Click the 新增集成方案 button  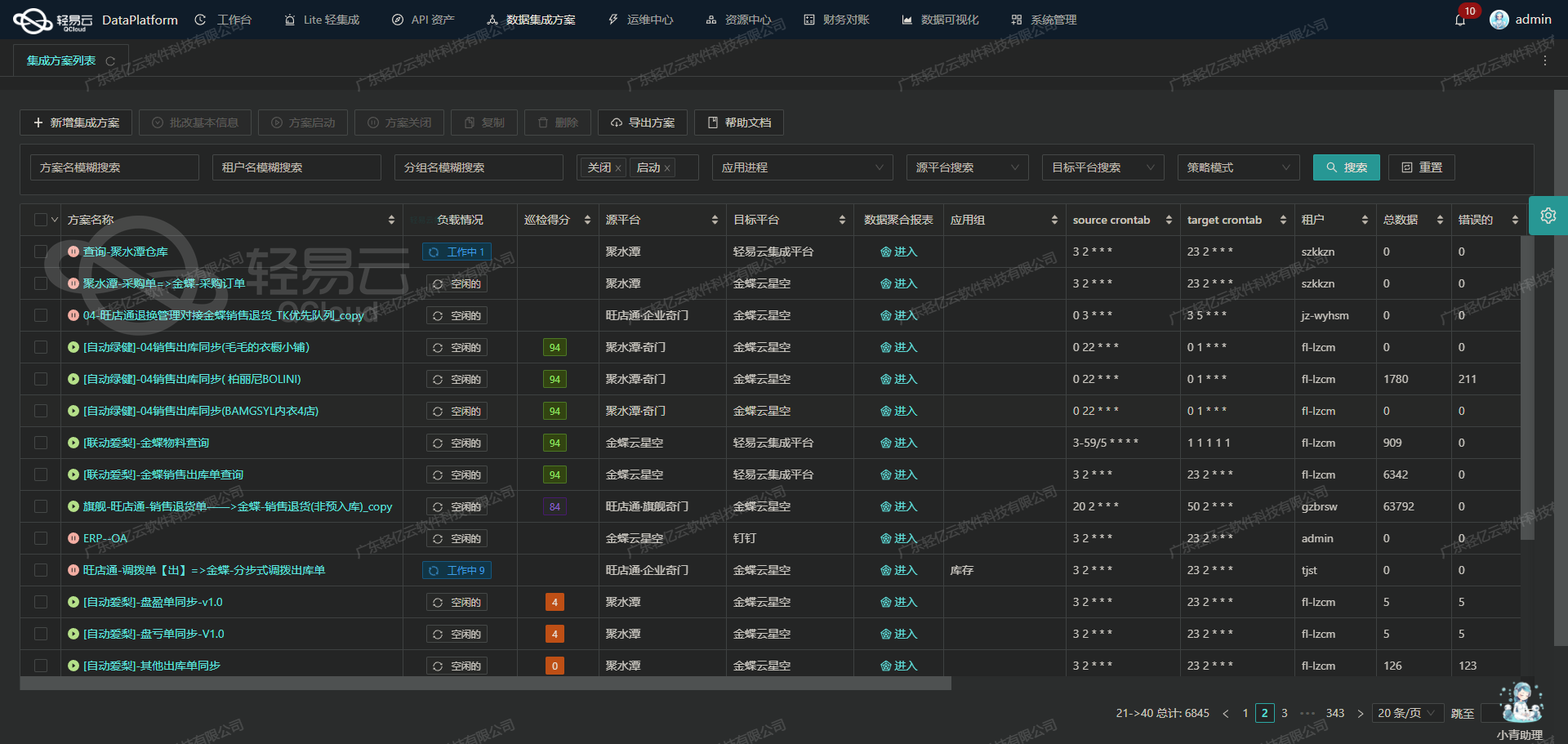point(76,123)
